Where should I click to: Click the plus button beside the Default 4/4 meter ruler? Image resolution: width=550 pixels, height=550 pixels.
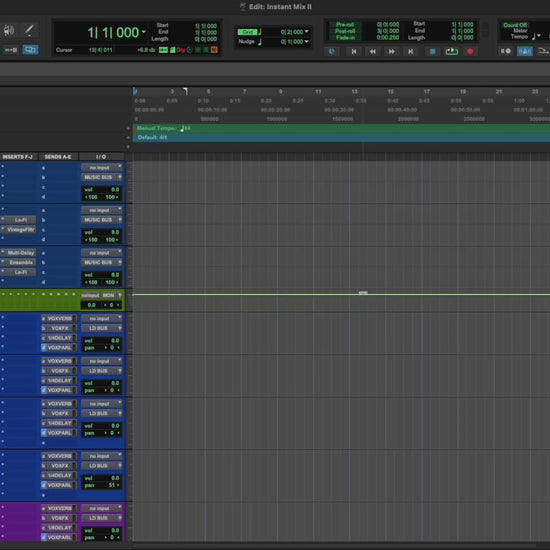click(128, 138)
